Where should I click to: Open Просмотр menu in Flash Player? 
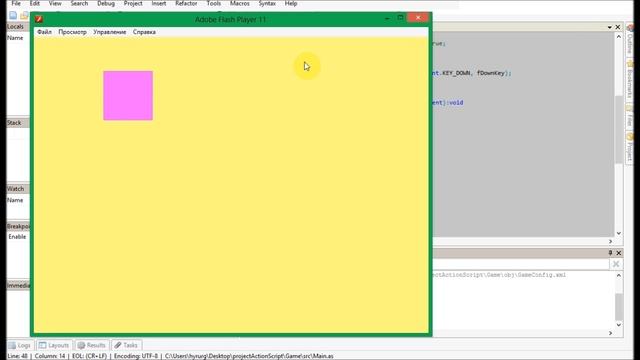(72, 32)
